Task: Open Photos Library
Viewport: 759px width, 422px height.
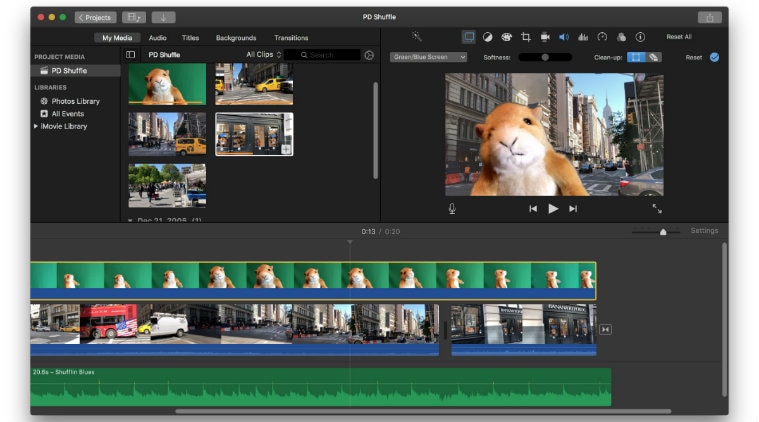Action: 76,101
